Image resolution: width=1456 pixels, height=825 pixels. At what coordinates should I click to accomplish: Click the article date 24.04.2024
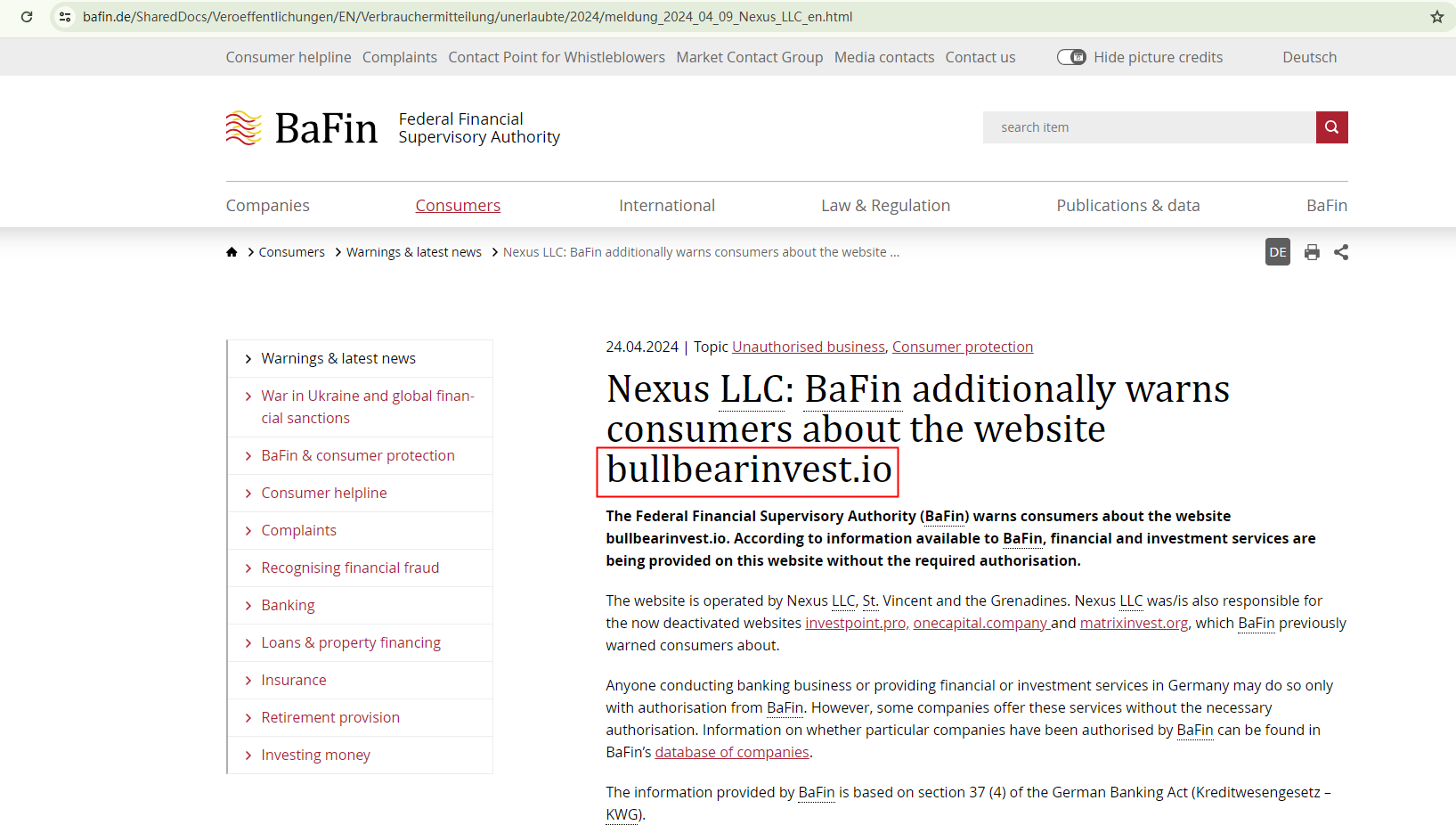click(x=642, y=347)
